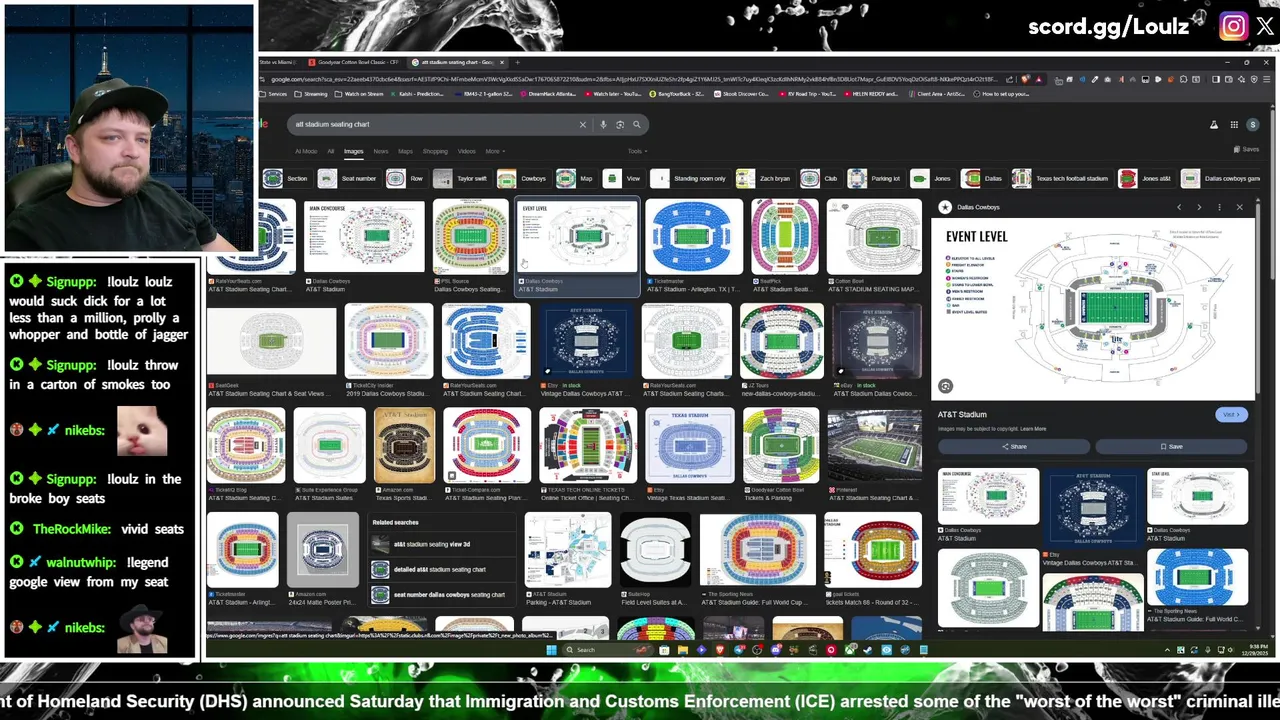This screenshot has height=720, width=1280.
Task: Click the taskbar Search box
Action: tap(606, 650)
